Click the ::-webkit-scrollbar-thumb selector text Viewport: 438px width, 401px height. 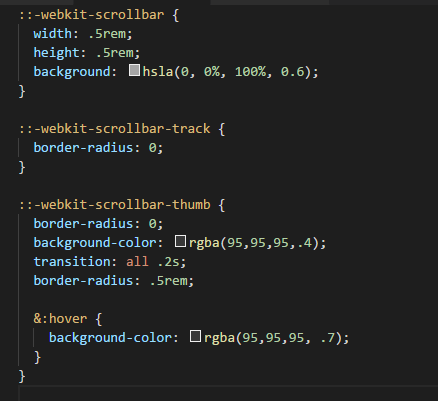tap(115, 205)
